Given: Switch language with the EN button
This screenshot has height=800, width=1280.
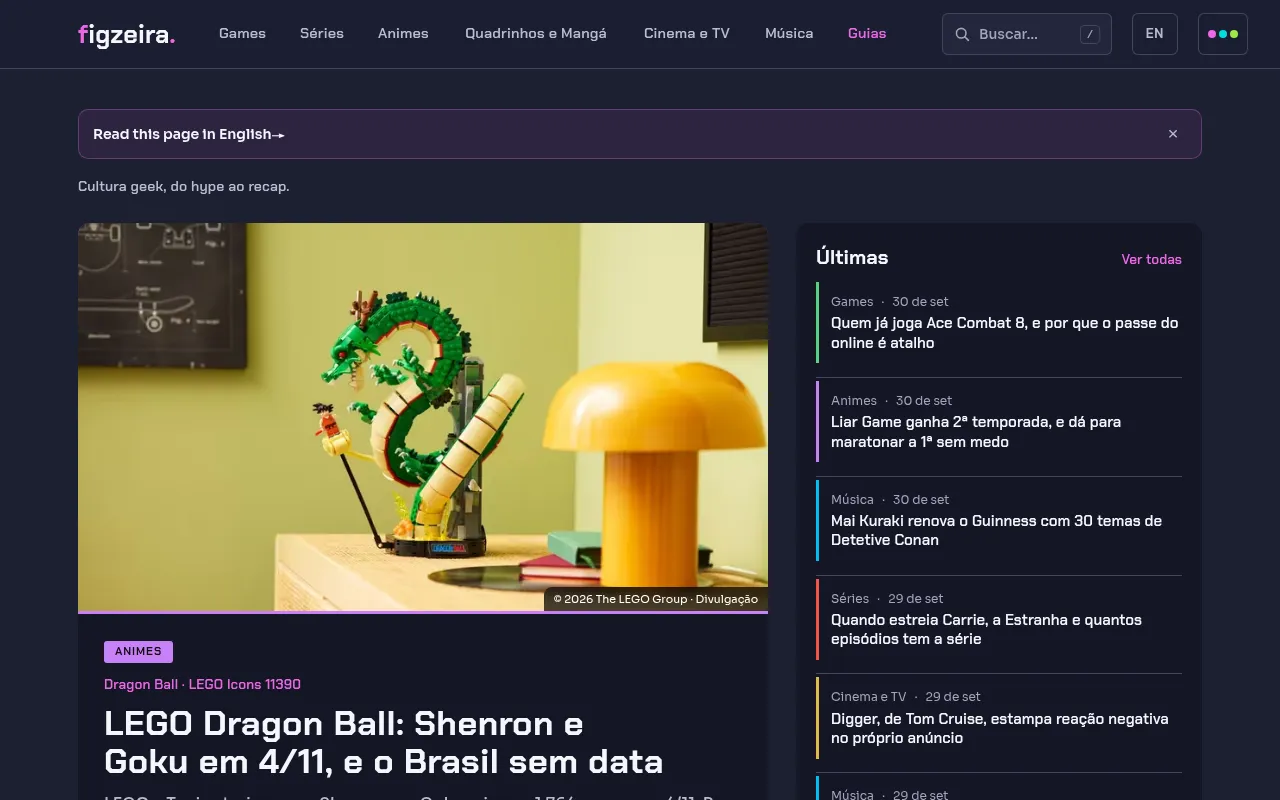Looking at the screenshot, I should tap(1155, 34).
